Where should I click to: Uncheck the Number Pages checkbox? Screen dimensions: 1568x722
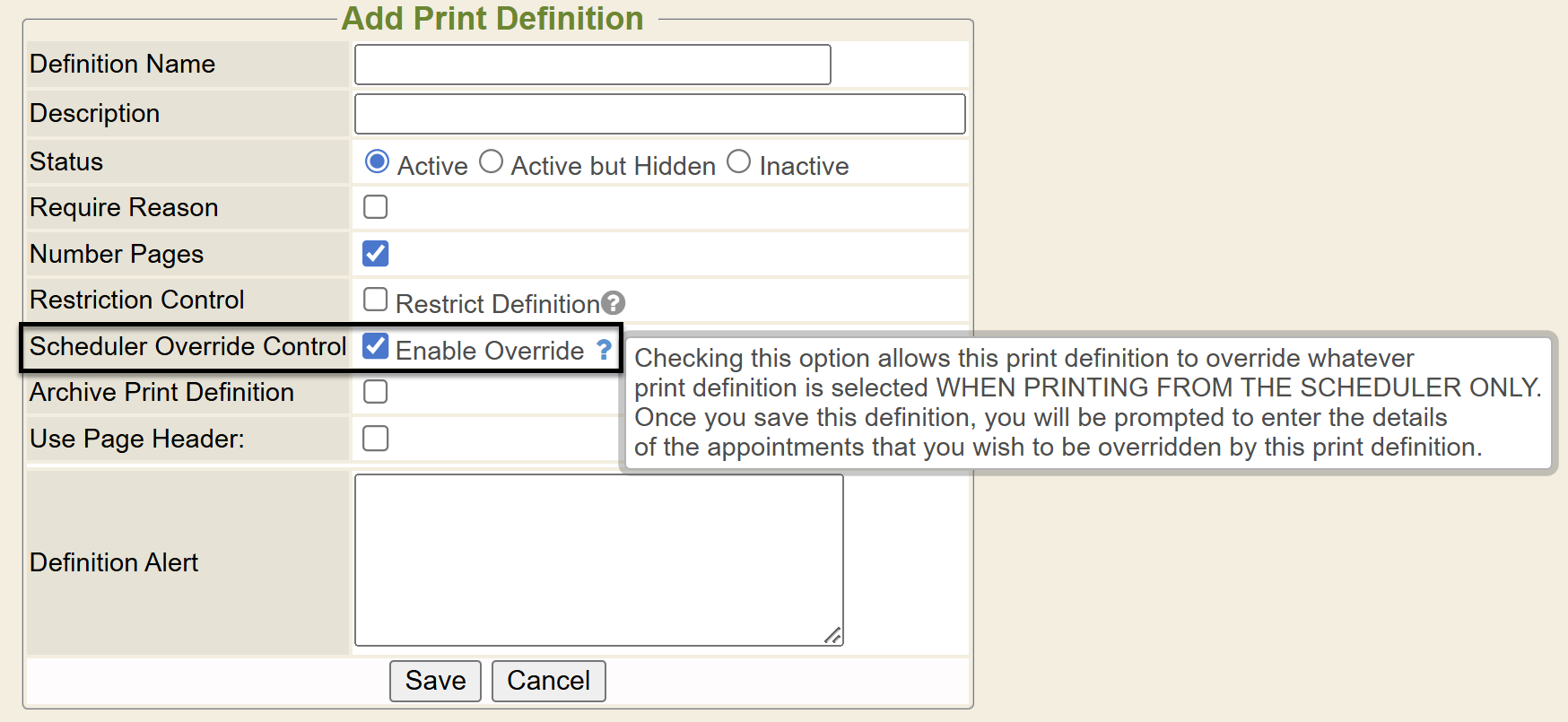click(376, 254)
